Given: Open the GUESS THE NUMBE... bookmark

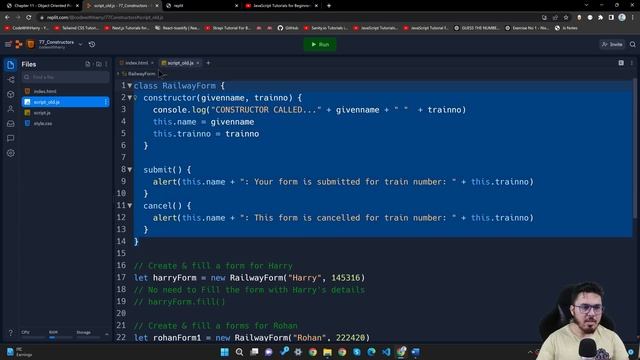Looking at the screenshot, I should pyautogui.click(x=477, y=28).
